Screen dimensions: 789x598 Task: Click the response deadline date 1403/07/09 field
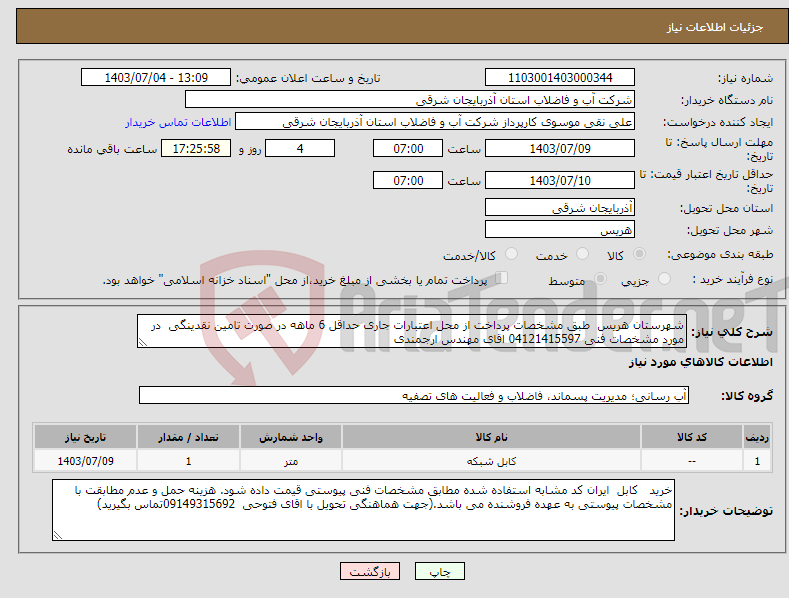(560, 148)
